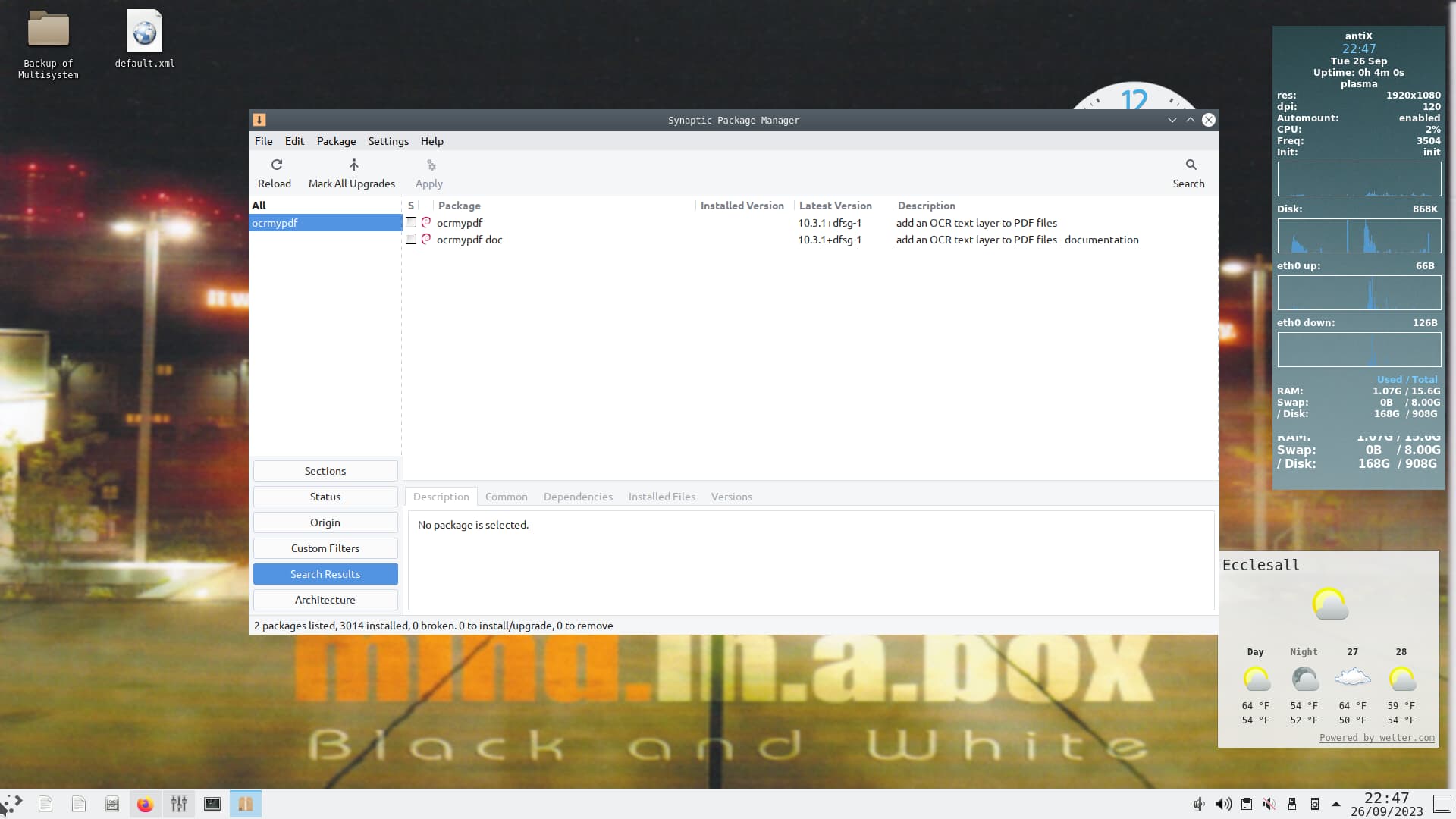Click the Status filter button
This screenshot has height=819, width=1456.
(x=325, y=497)
